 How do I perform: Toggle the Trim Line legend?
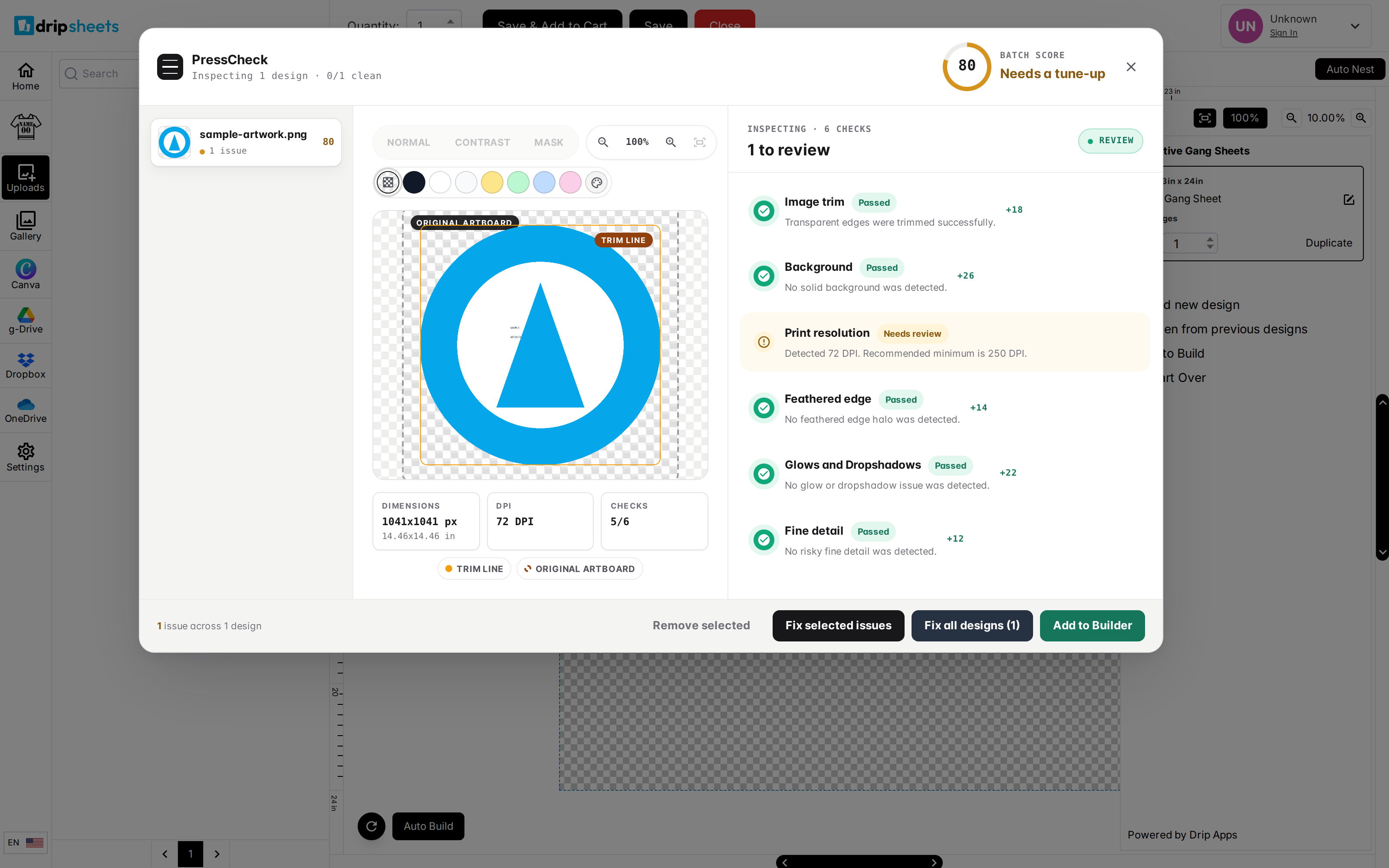[474, 569]
